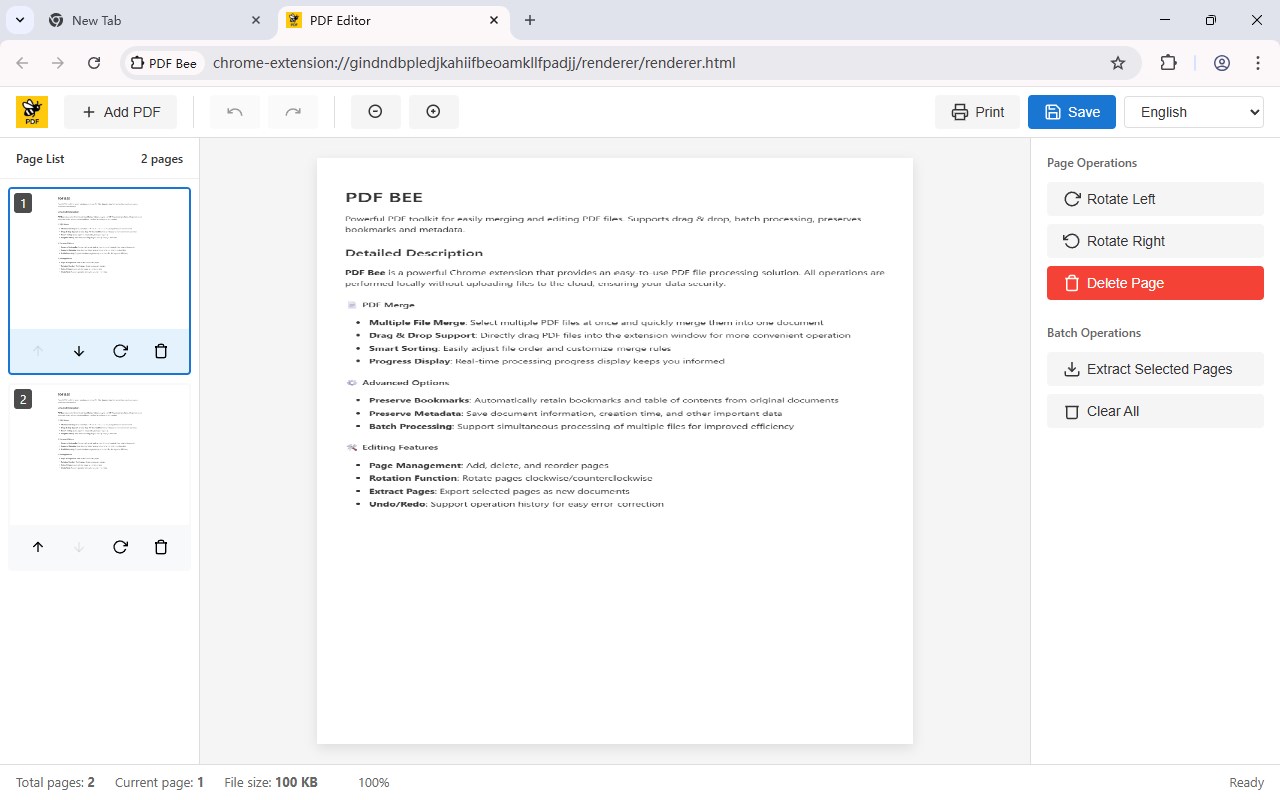Go back in browser history
Image resolution: width=1280 pixels, height=800 pixels.
click(x=22, y=63)
